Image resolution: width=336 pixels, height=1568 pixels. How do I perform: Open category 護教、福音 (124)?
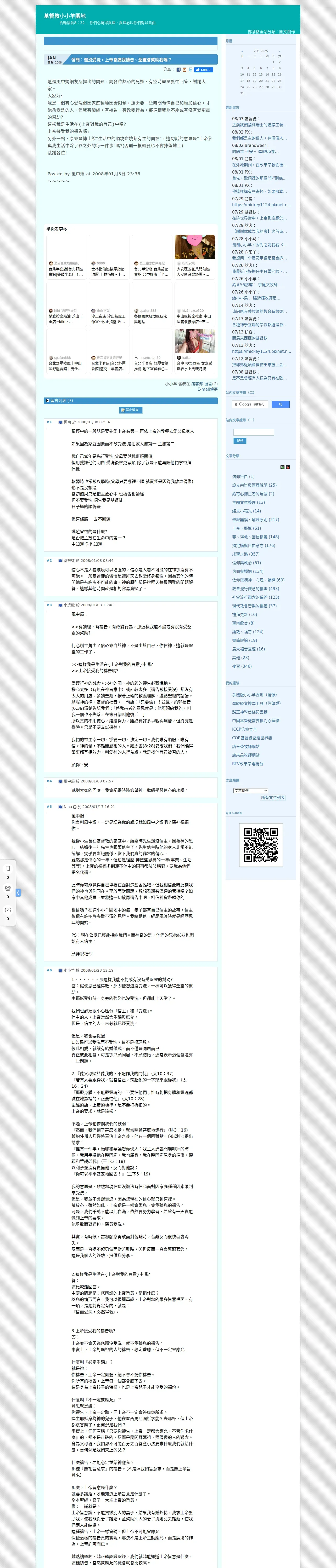coord(248,632)
